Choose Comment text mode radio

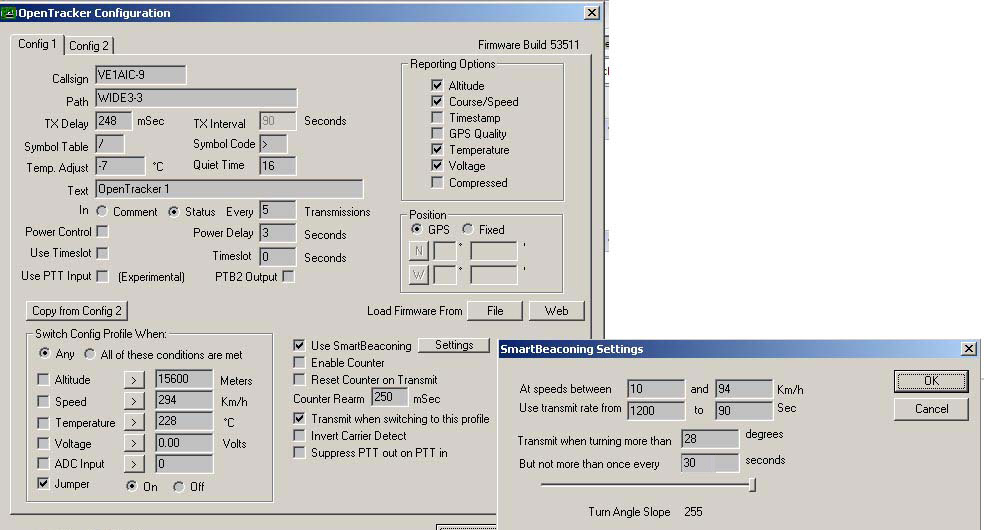click(102, 211)
